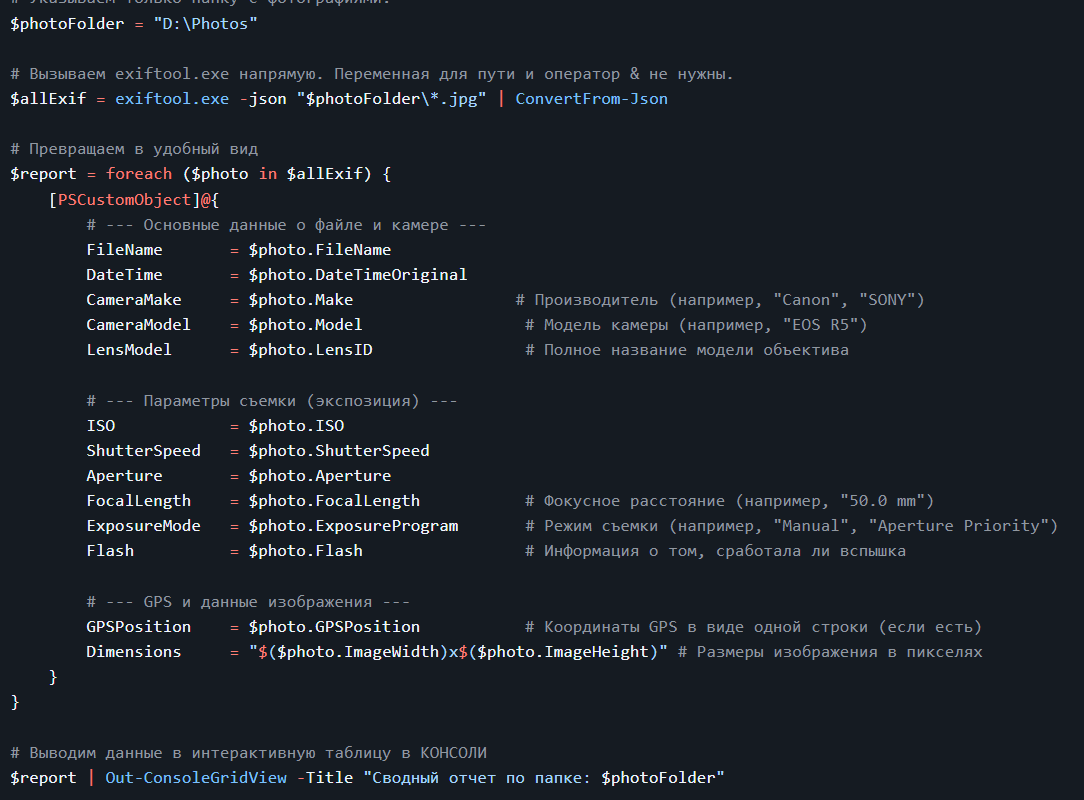
Task: Click the CameraMake property name
Action: click(134, 300)
